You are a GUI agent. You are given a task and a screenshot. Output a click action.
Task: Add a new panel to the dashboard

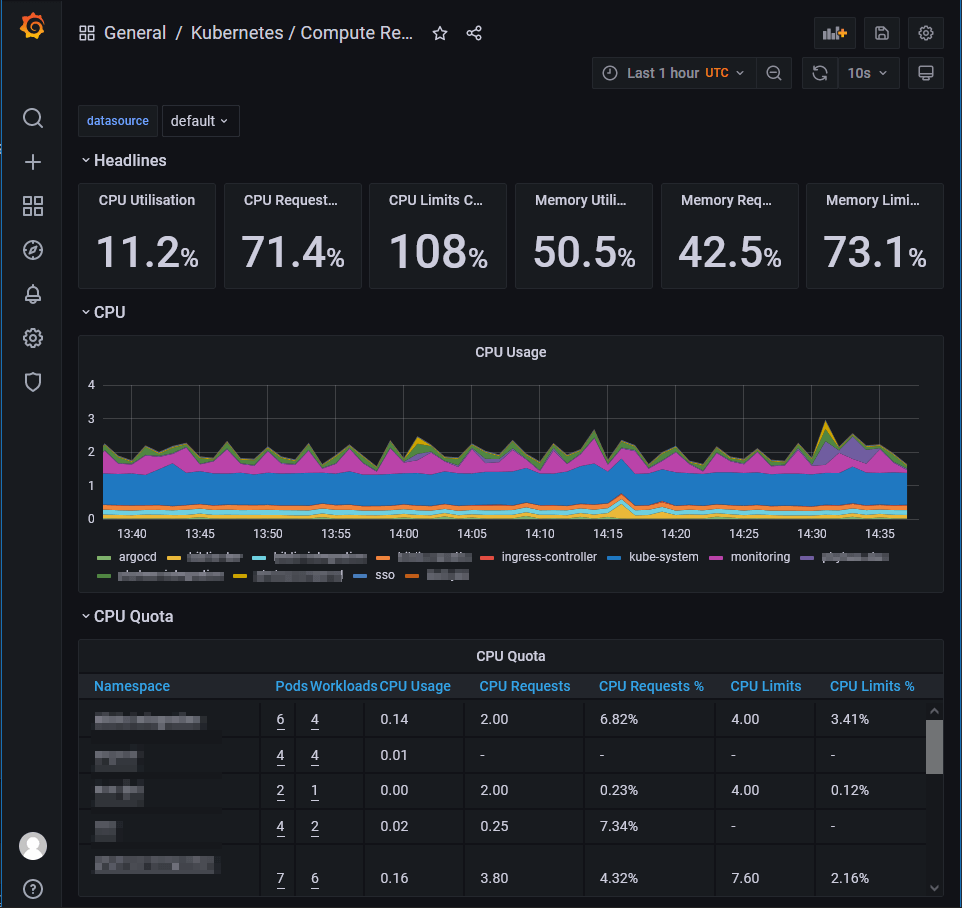834,33
